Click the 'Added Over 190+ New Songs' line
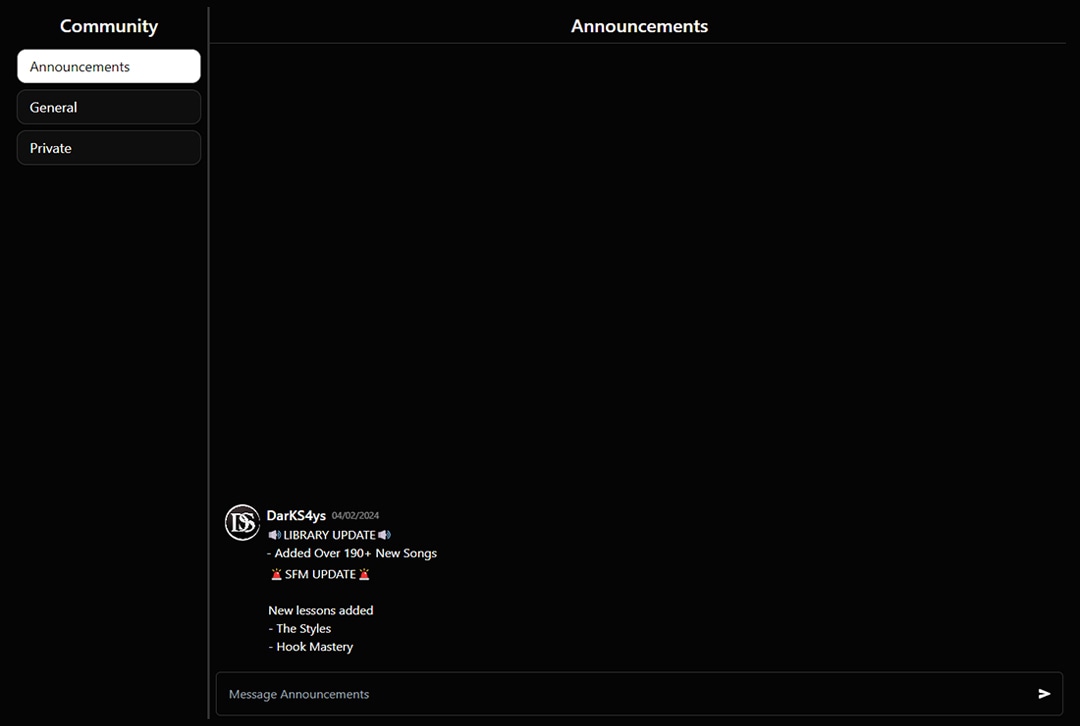 click(x=352, y=553)
